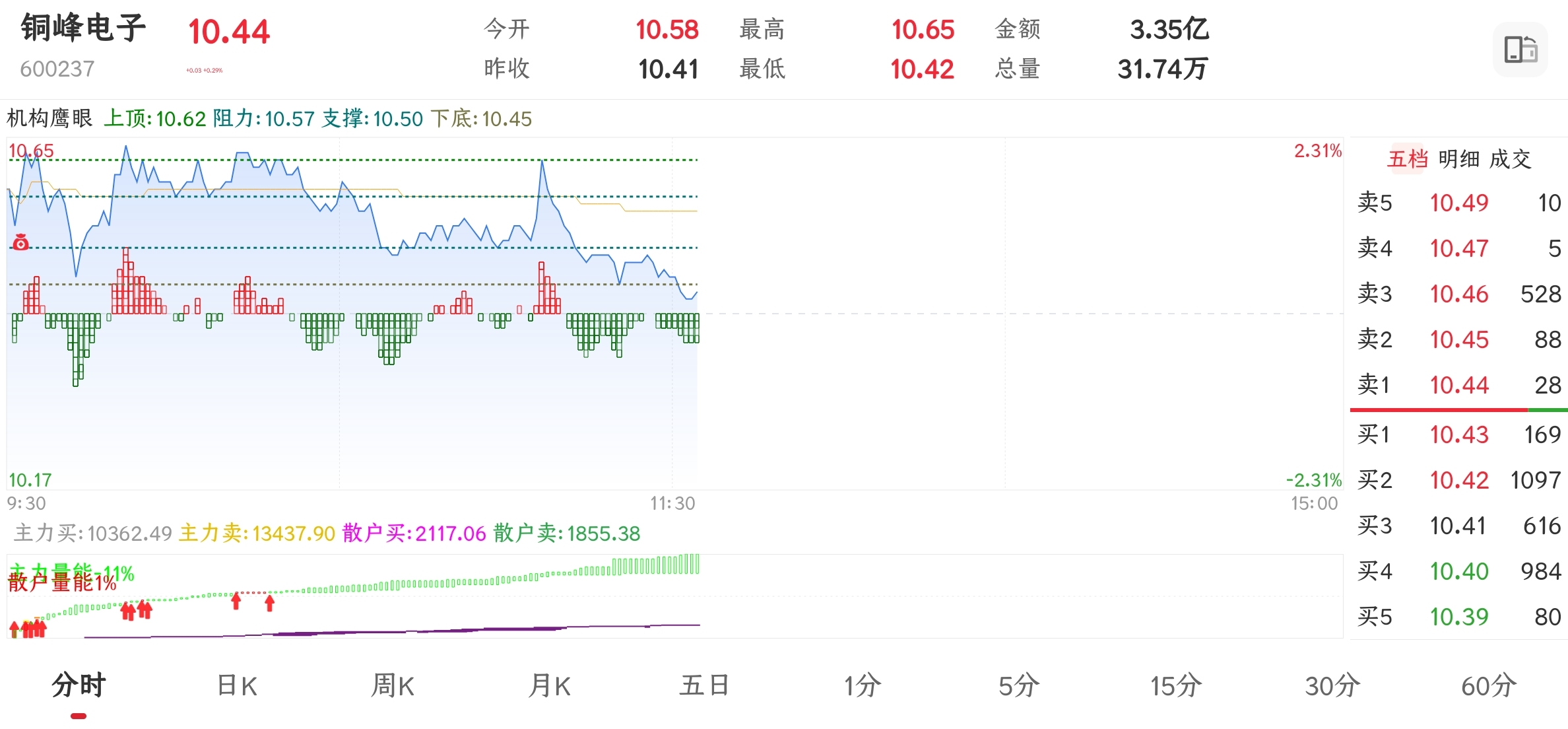Click the 买1 bid row at 10.43
Image resolution: width=1568 pixels, height=729 pixels.
coord(1458,434)
